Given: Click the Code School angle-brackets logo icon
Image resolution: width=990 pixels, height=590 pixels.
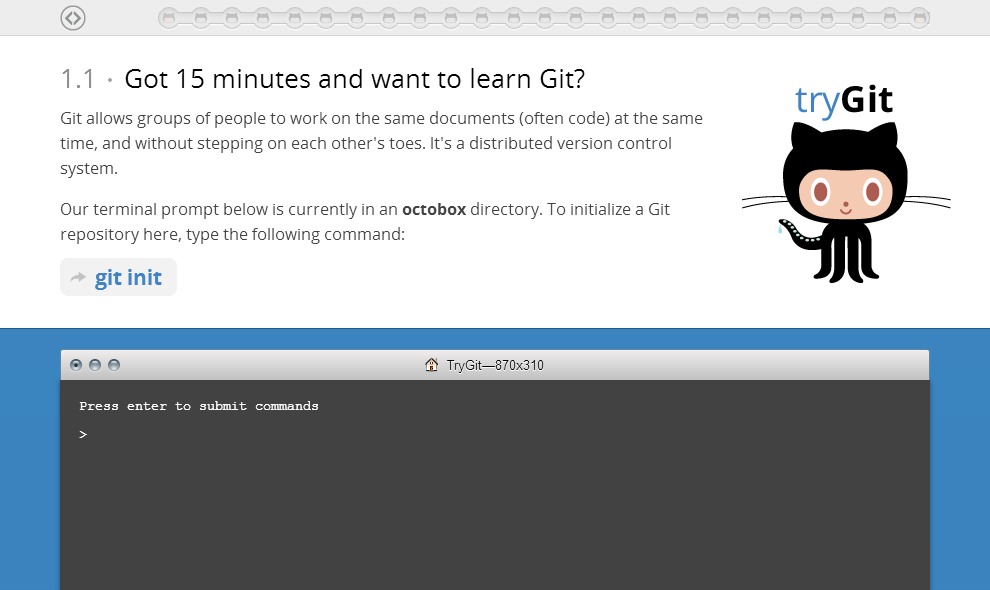Looking at the screenshot, I should click(x=73, y=18).
